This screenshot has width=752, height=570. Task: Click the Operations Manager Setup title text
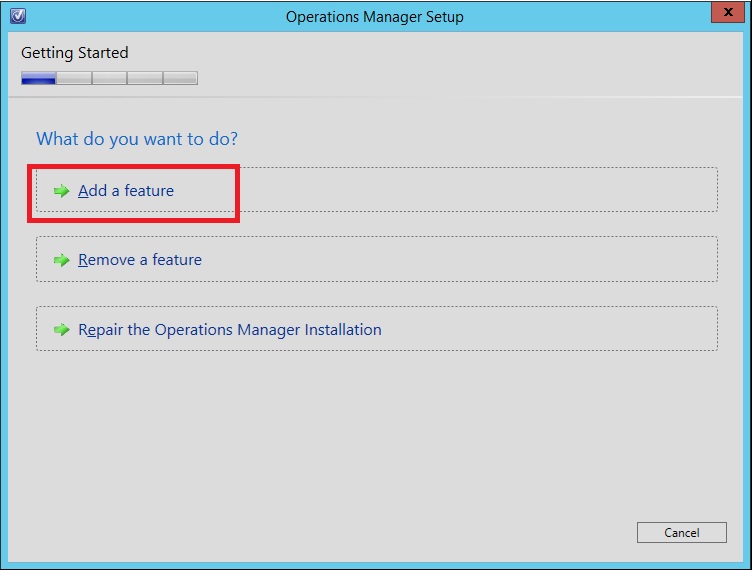(375, 17)
